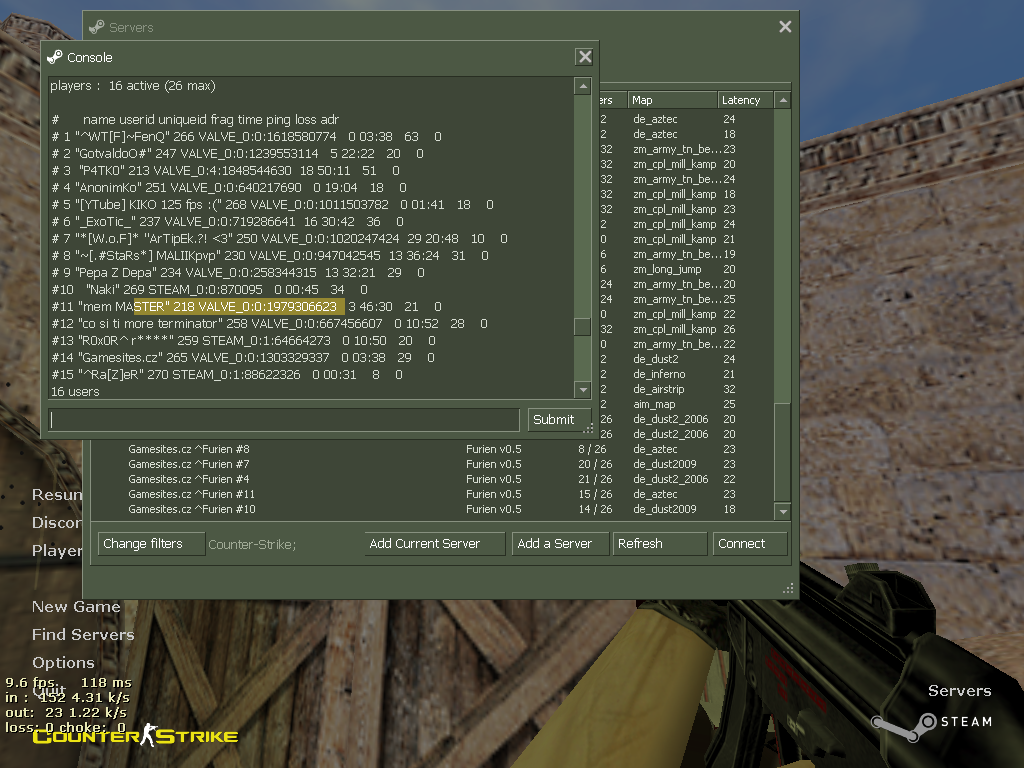The height and width of the screenshot is (768, 1024).
Task: Open Find Servers from main menu
Action: (x=83, y=634)
